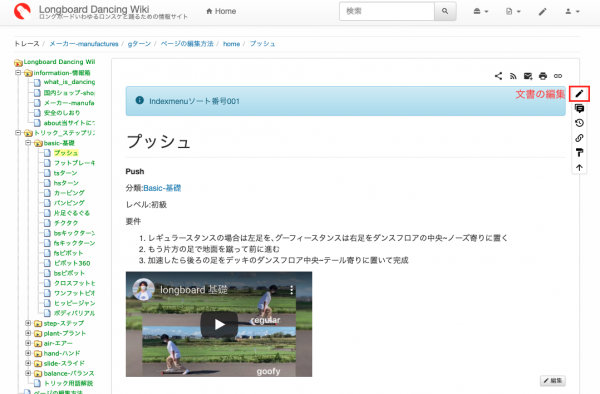This screenshot has height=394, width=600.
Task: Open the video's three-dot options menu
Action: tap(292, 290)
